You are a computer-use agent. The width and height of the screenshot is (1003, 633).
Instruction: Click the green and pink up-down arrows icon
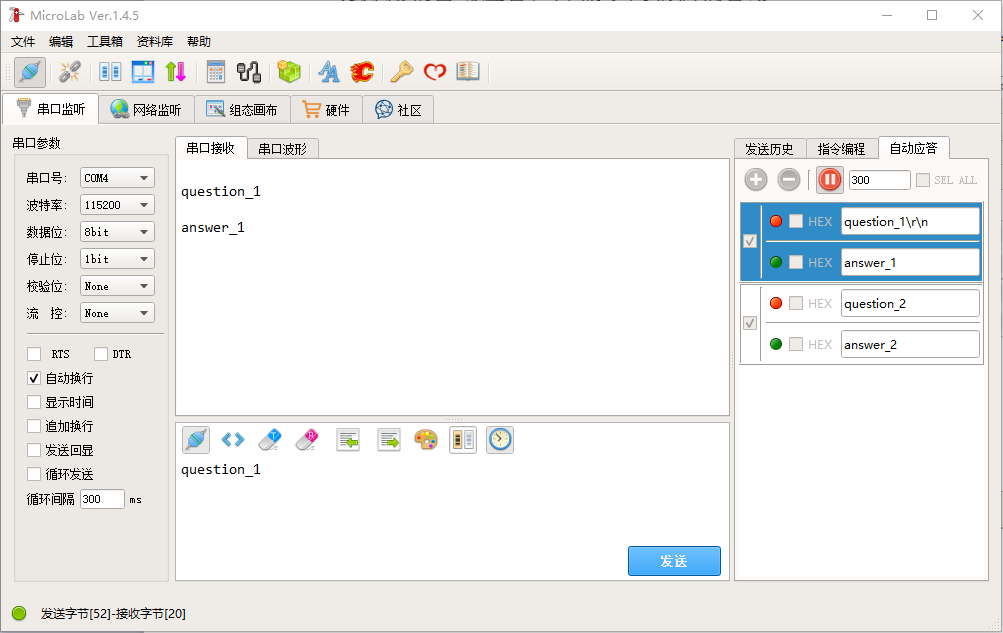(x=175, y=72)
